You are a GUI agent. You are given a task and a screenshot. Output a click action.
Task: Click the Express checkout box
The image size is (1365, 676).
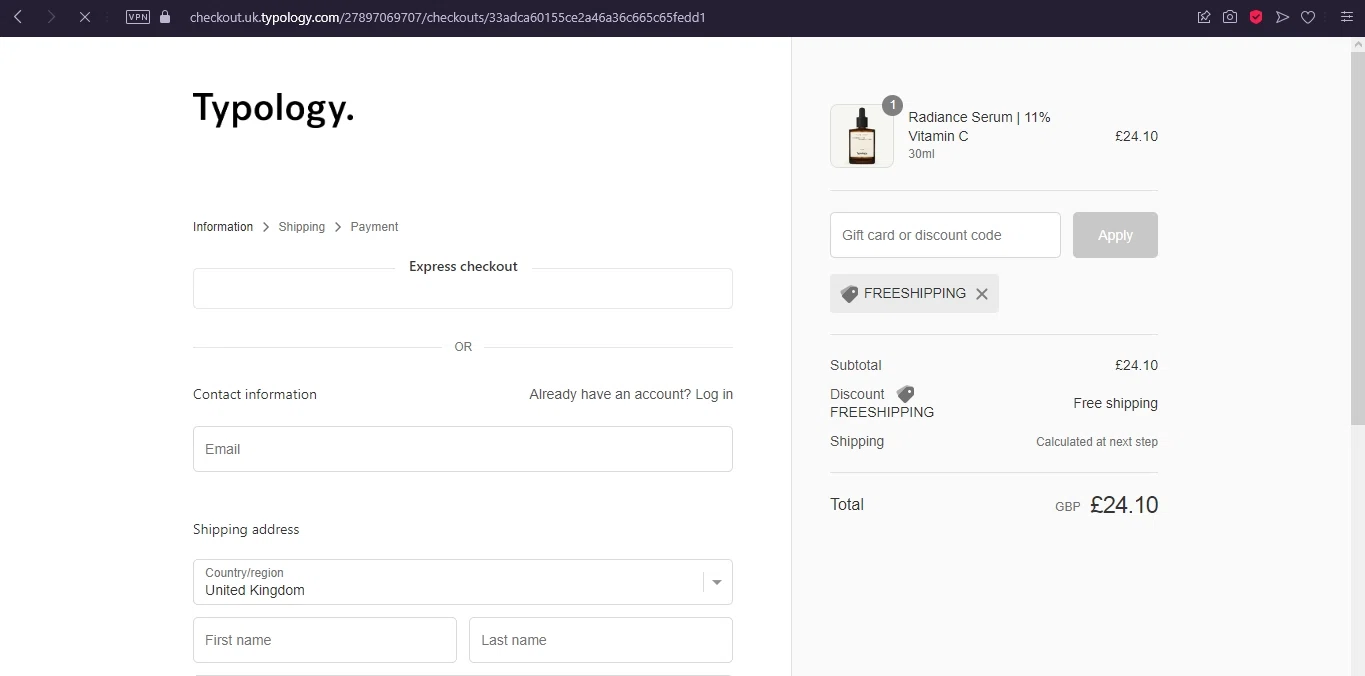pyautogui.click(x=463, y=288)
